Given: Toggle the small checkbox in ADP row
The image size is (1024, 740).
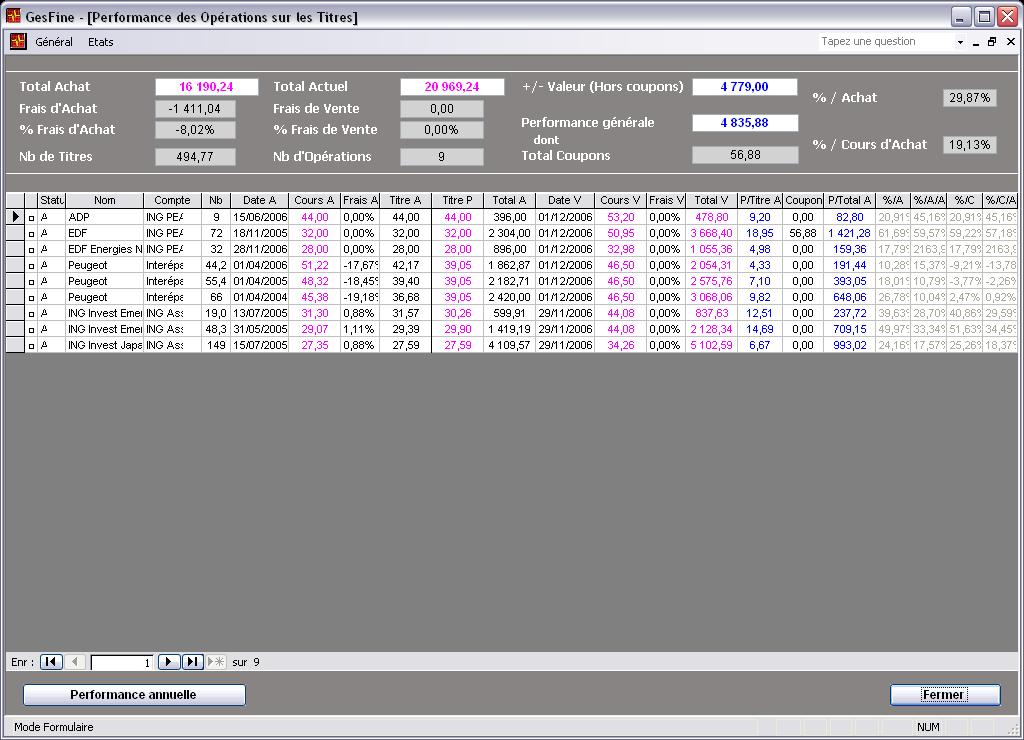Looking at the screenshot, I should (31, 217).
